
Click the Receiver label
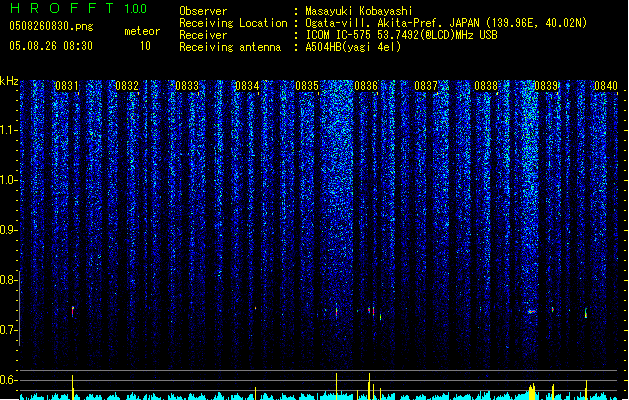(203, 35)
